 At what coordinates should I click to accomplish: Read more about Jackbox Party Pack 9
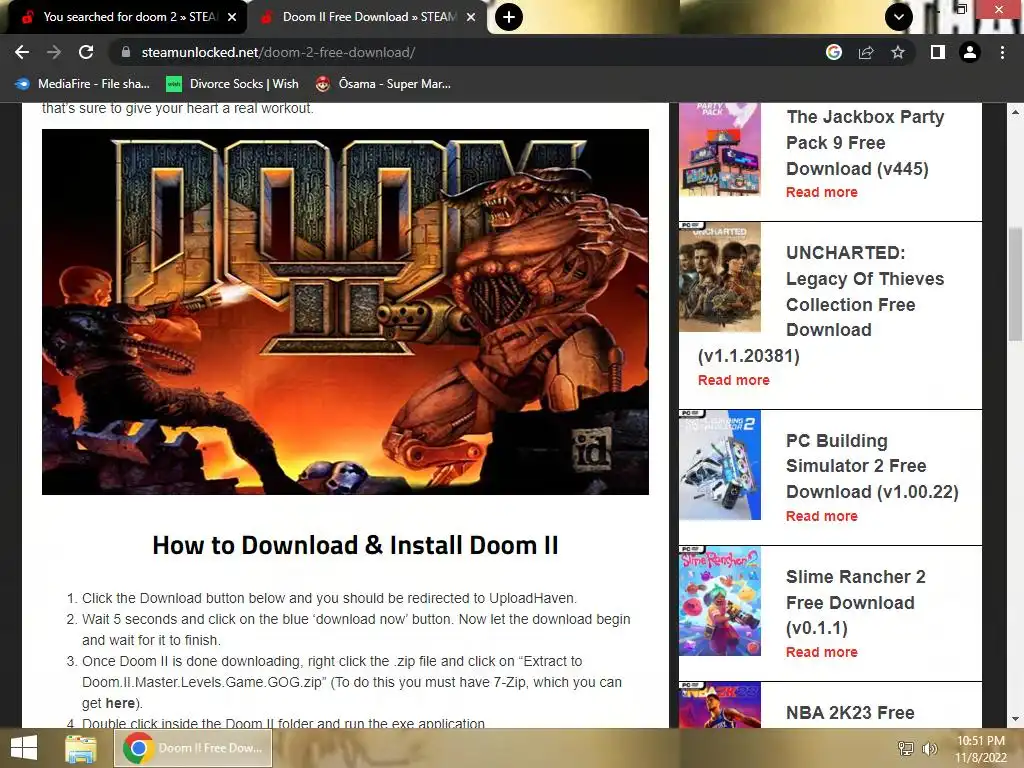pyautogui.click(x=822, y=192)
